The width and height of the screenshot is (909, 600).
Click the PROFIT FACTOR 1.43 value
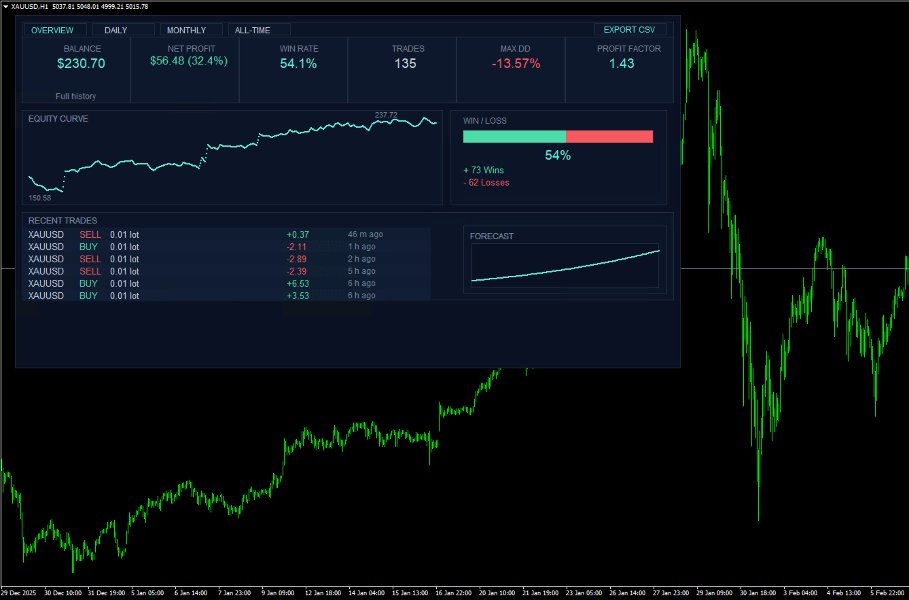(x=620, y=65)
